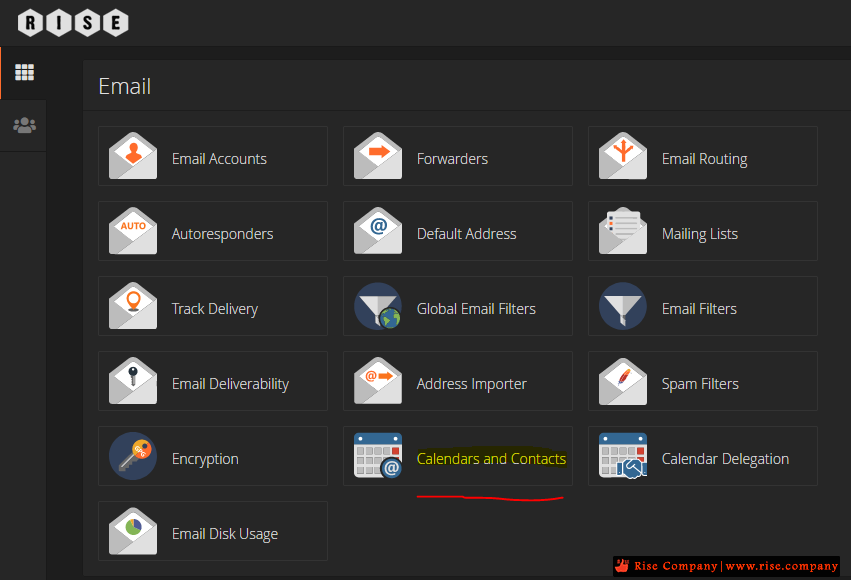Screen dimensions: 851x580
Task: Open the Address Importer link
Action: (471, 384)
